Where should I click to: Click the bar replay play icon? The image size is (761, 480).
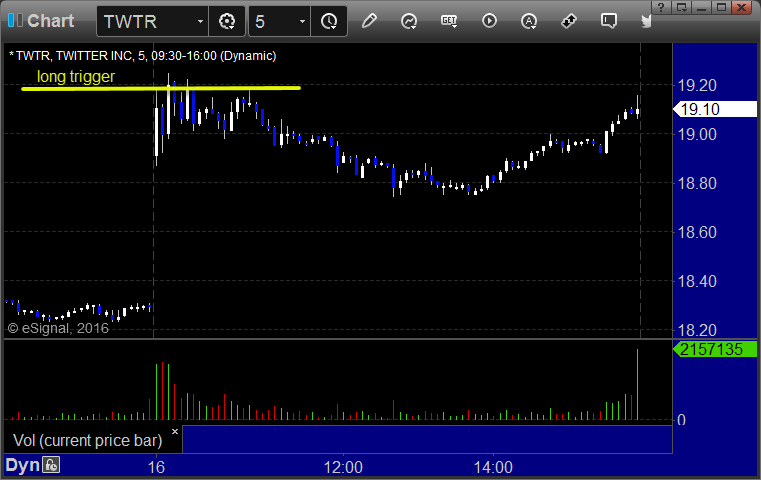[x=489, y=21]
